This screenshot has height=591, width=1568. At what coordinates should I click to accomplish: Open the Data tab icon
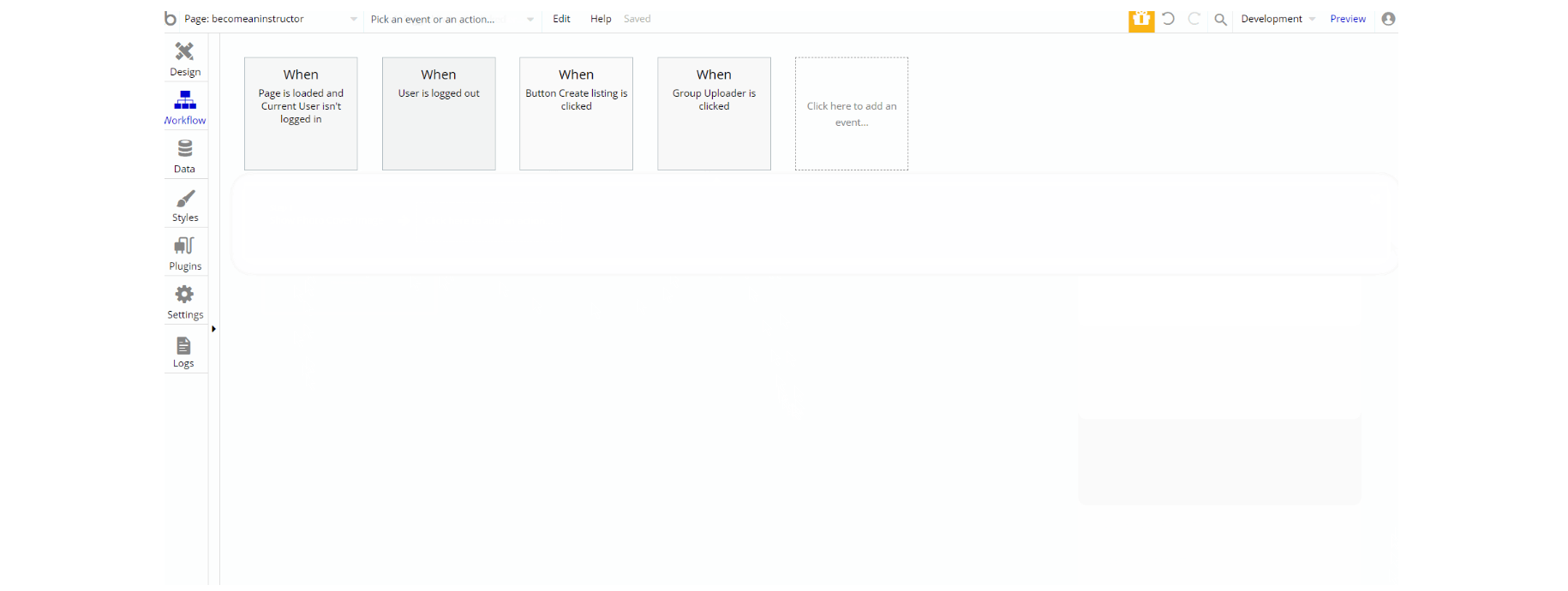[x=184, y=149]
